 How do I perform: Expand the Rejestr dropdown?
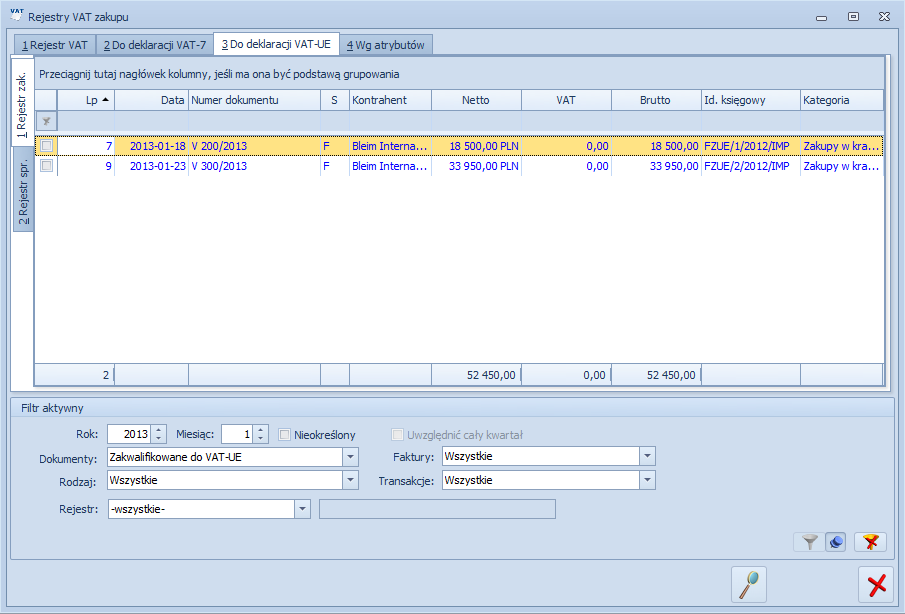click(x=302, y=509)
